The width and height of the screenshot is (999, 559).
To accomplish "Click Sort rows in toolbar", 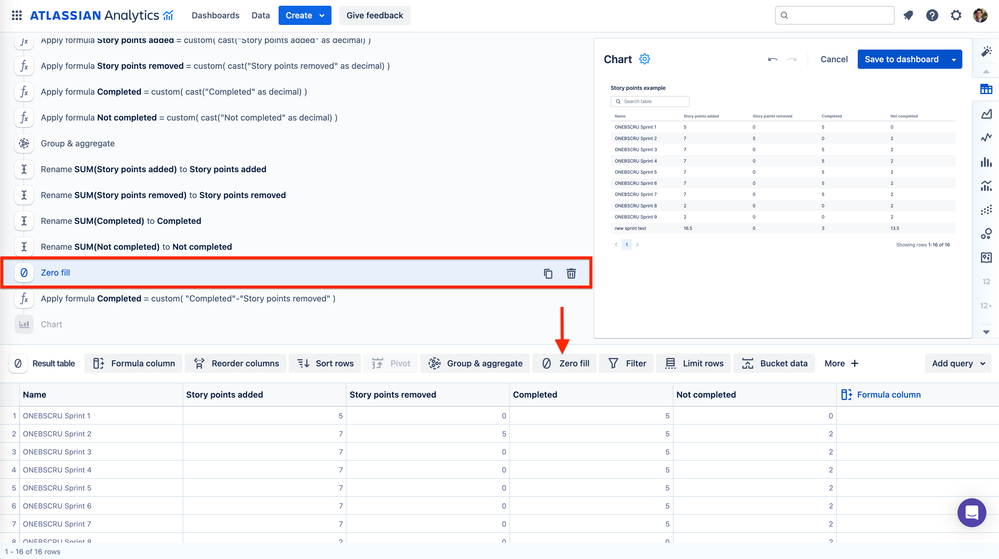I will 326,363.
